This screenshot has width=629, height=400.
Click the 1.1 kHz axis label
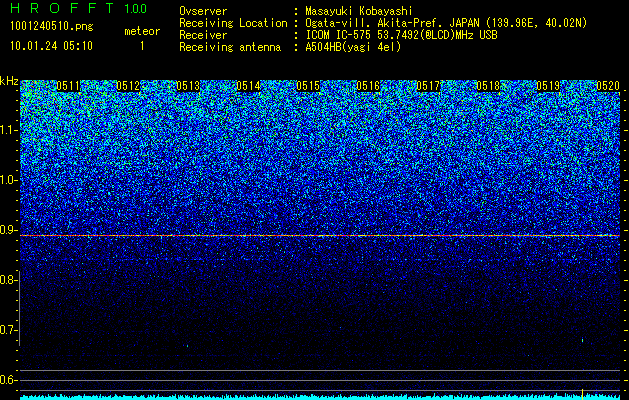(x=8, y=130)
